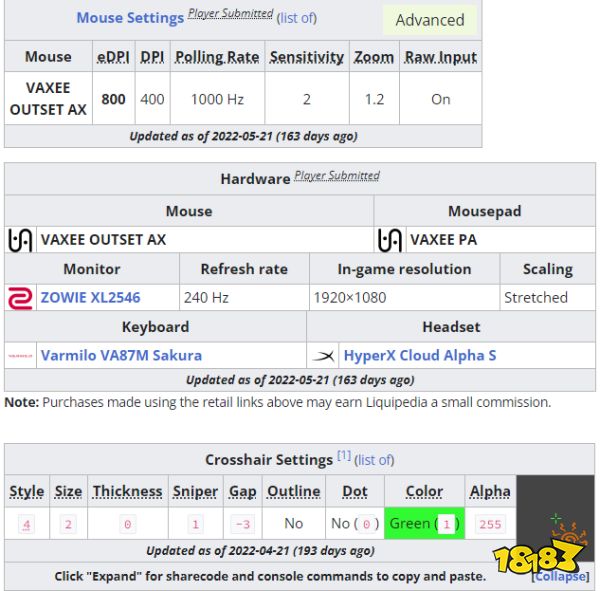
Task: Click the HyperX logo icon in Headset row
Action: tap(323, 356)
